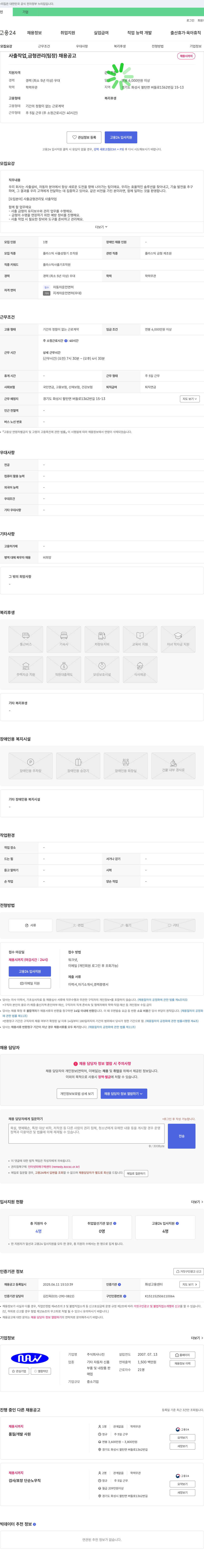Image resolution: width=204 pixels, height=1568 pixels.
Task: Click the 이메일 지원 button
Action: 30,983
